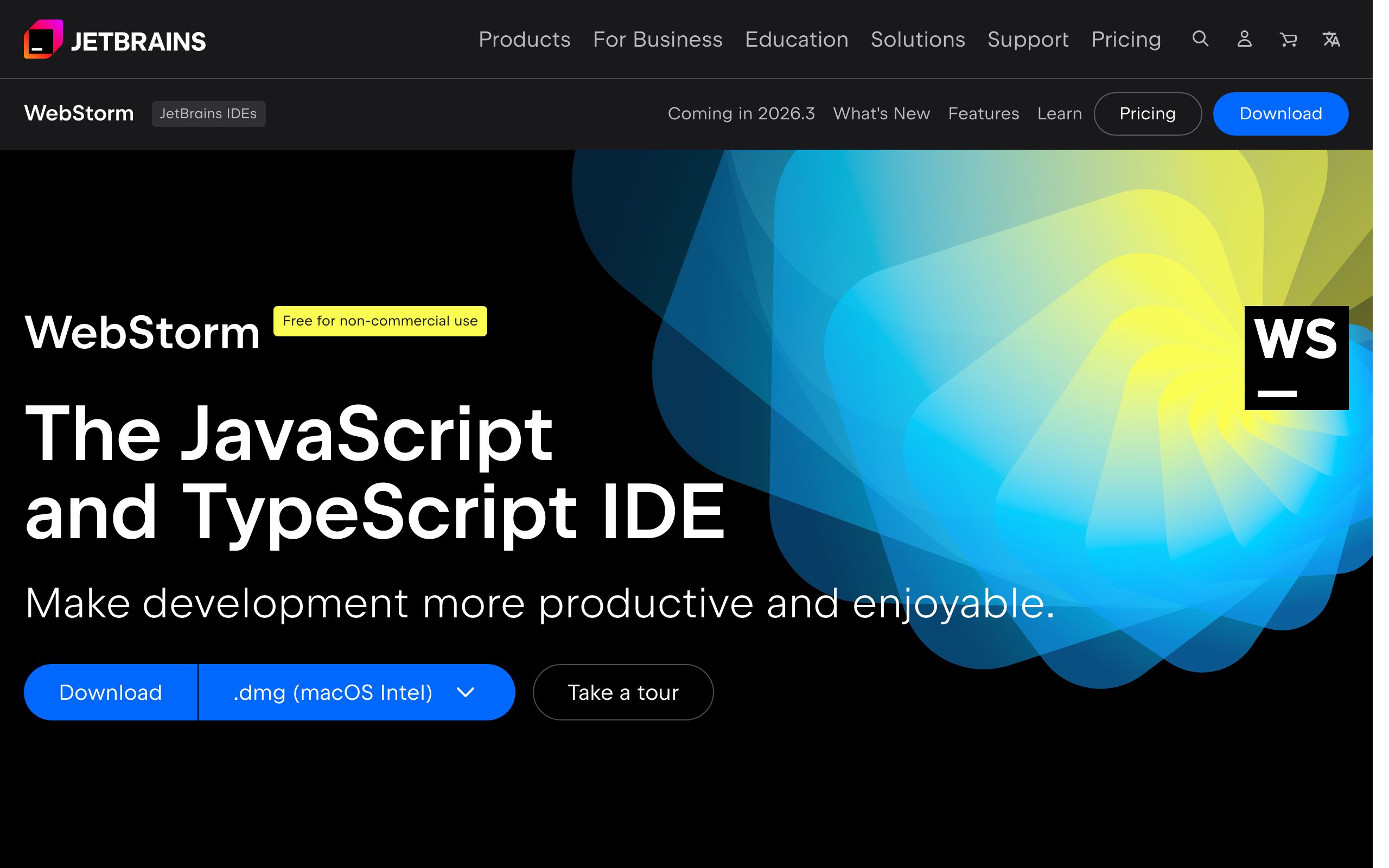Open the Products menu

point(525,40)
